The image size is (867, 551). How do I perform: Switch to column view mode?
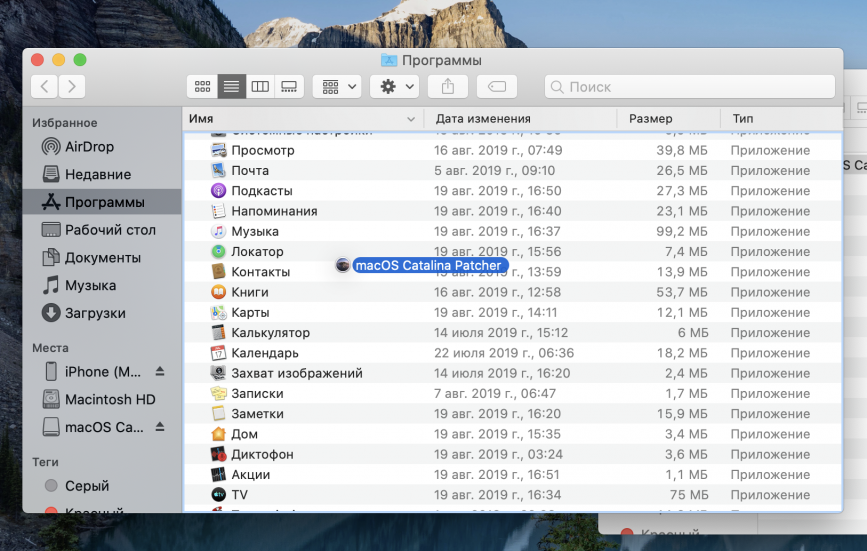(x=260, y=87)
